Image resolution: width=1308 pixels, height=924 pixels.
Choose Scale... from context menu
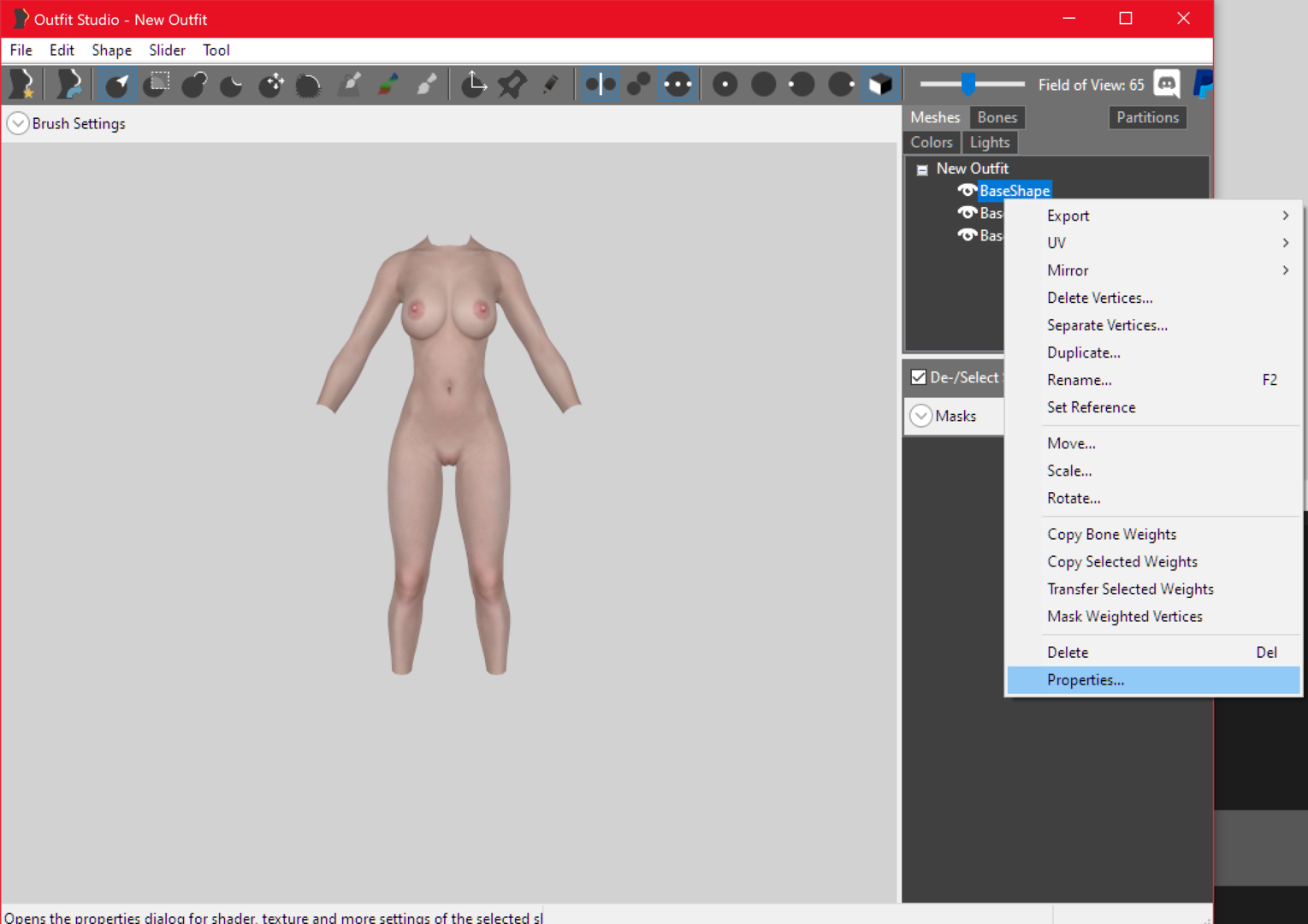pos(1153,471)
